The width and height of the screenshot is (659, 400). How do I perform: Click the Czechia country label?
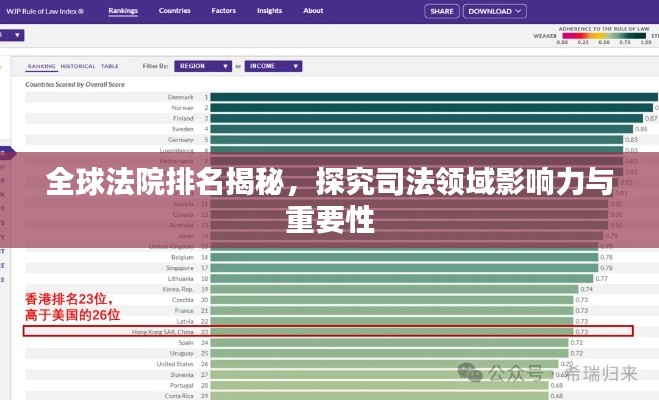pos(182,300)
